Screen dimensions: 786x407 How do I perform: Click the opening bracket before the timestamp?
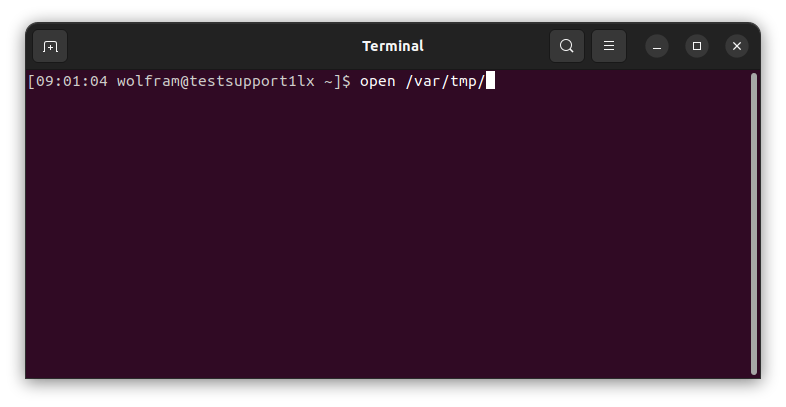(x=32, y=81)
